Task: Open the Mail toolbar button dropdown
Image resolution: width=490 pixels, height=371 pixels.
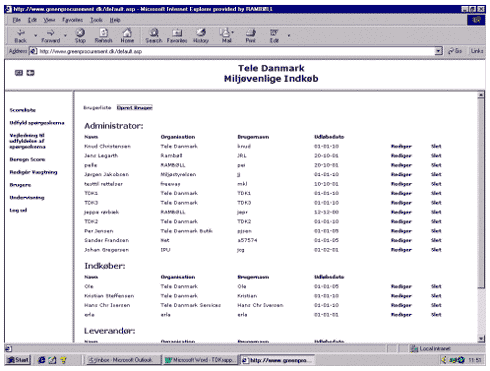Action: tap(232, 33)
